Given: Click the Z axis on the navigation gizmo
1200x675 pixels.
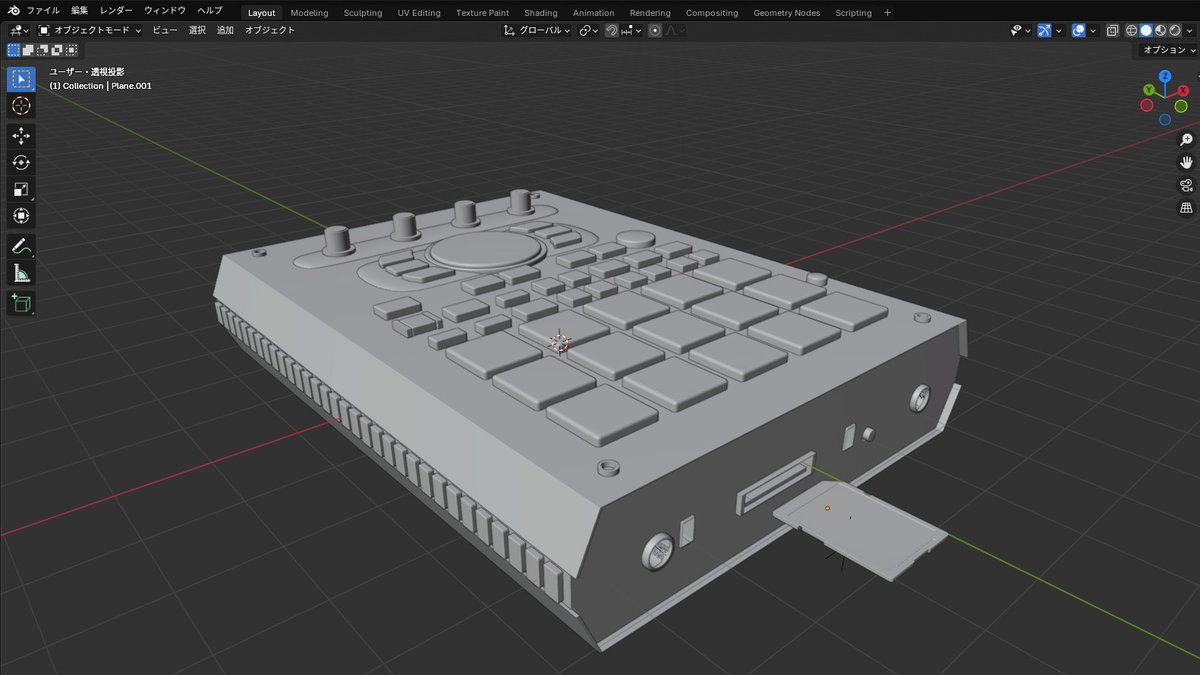Looking at the screenshot, I should pos(1163,75).
